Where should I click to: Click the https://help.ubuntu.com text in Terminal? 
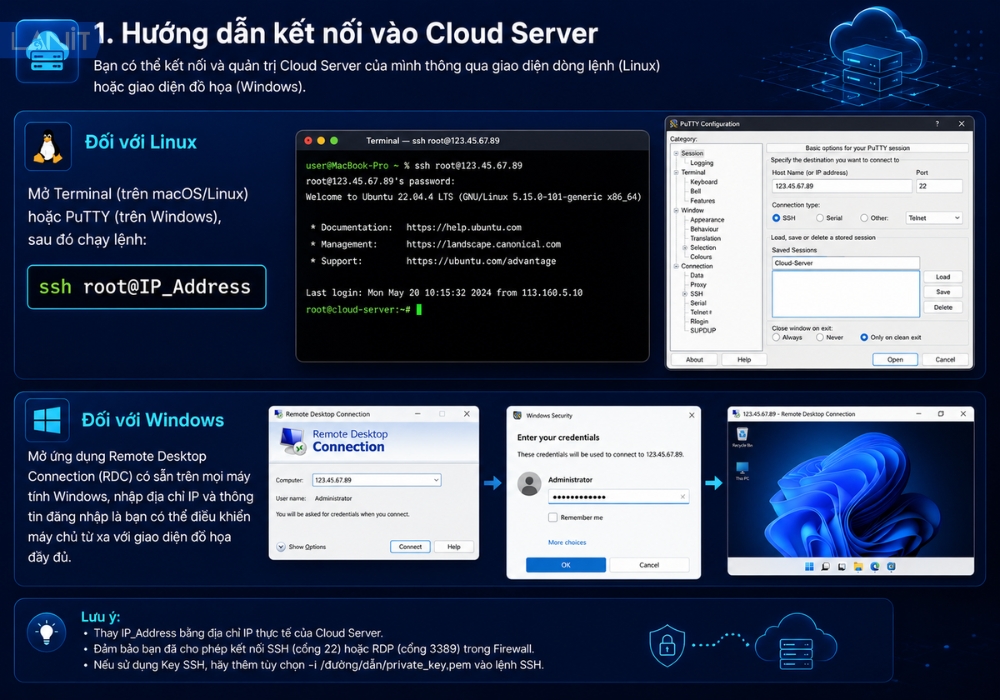[464, 228]
